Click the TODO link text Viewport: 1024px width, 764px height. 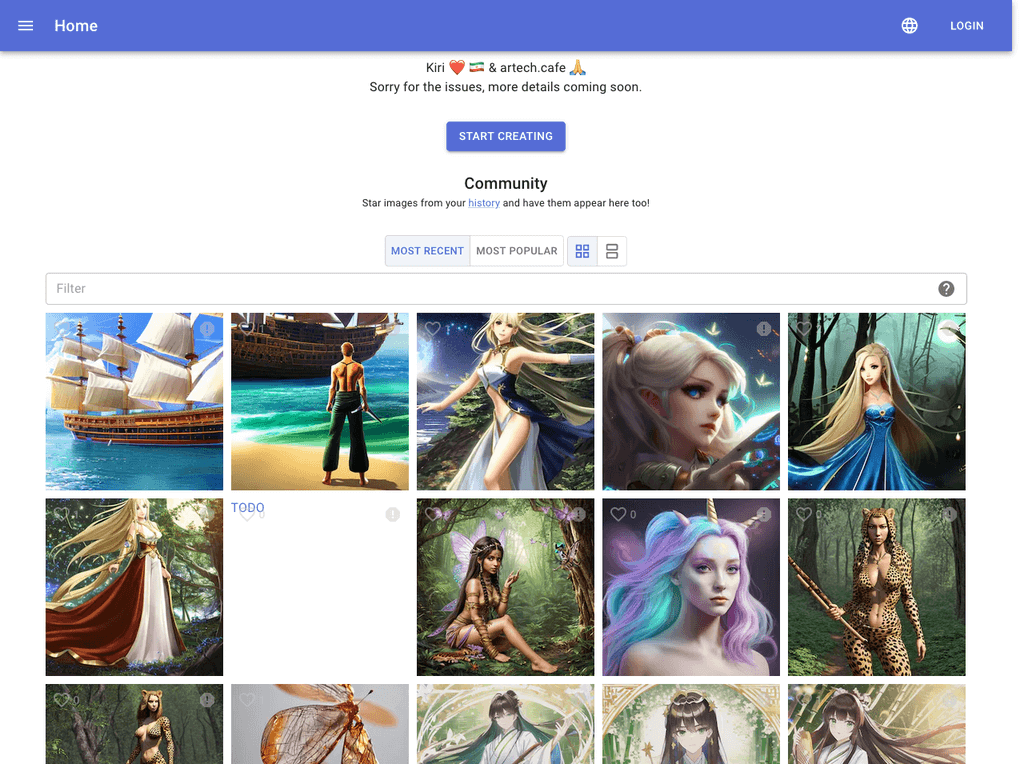pyautogui.click(x=248, y=507)
